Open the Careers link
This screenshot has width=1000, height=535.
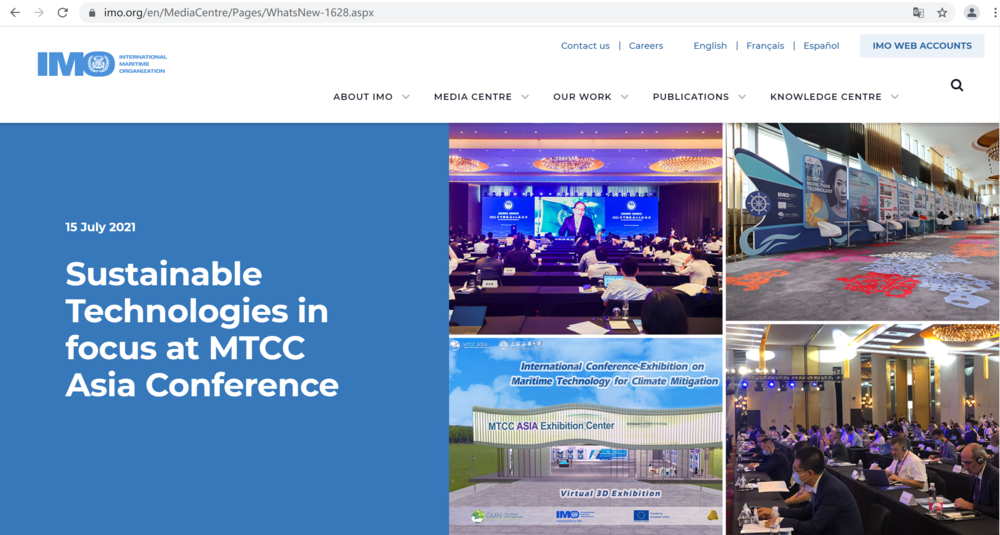coord(646,46)
